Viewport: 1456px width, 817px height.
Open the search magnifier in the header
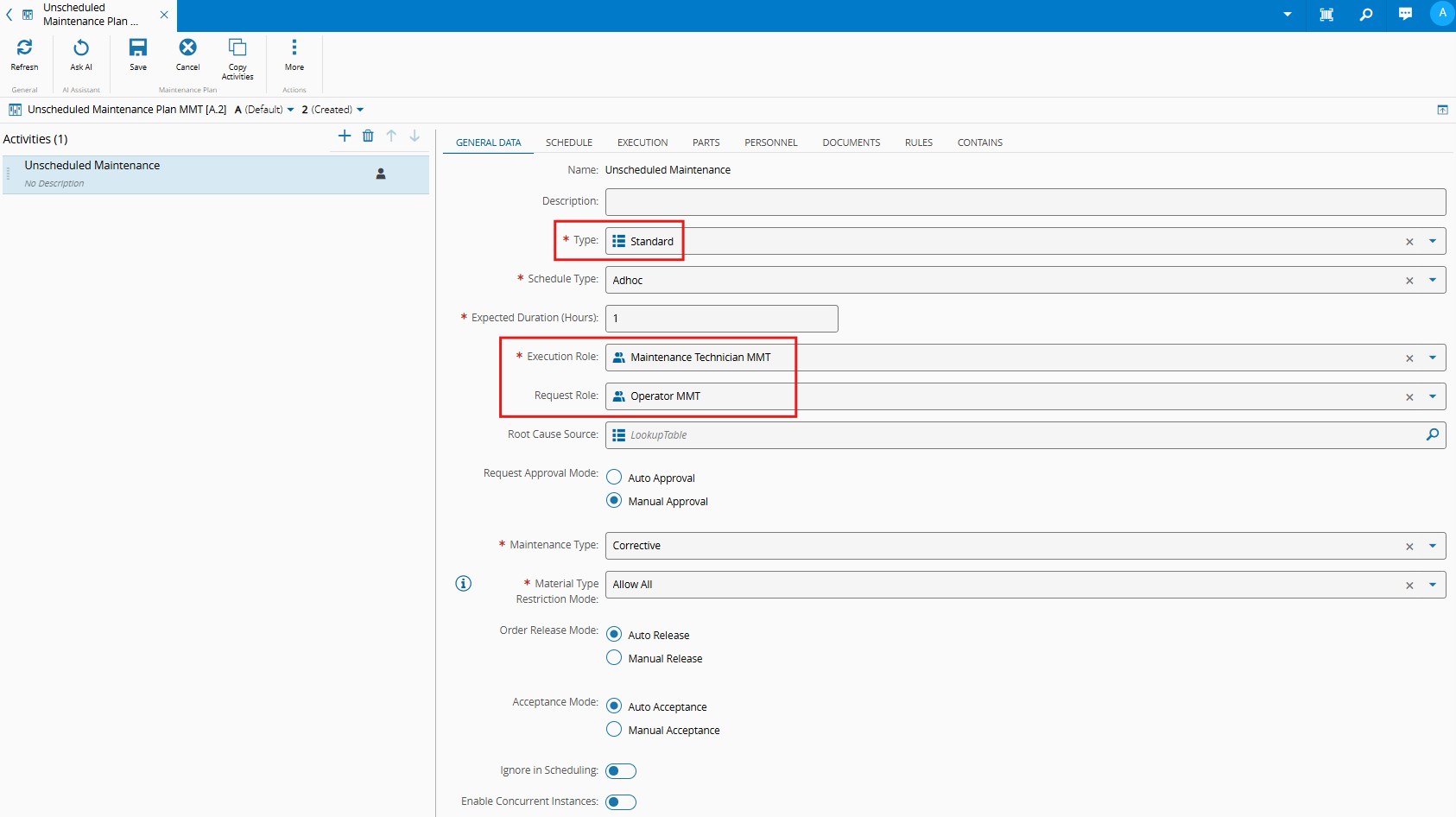pyautogui.click(x=1366, y=14)
